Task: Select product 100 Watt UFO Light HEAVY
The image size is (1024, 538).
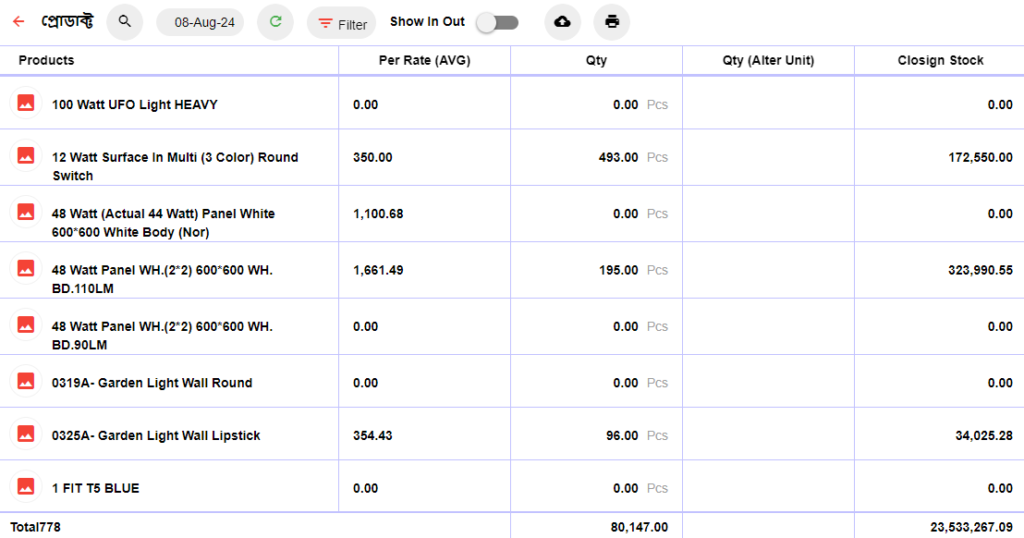Action: (135, 104)
